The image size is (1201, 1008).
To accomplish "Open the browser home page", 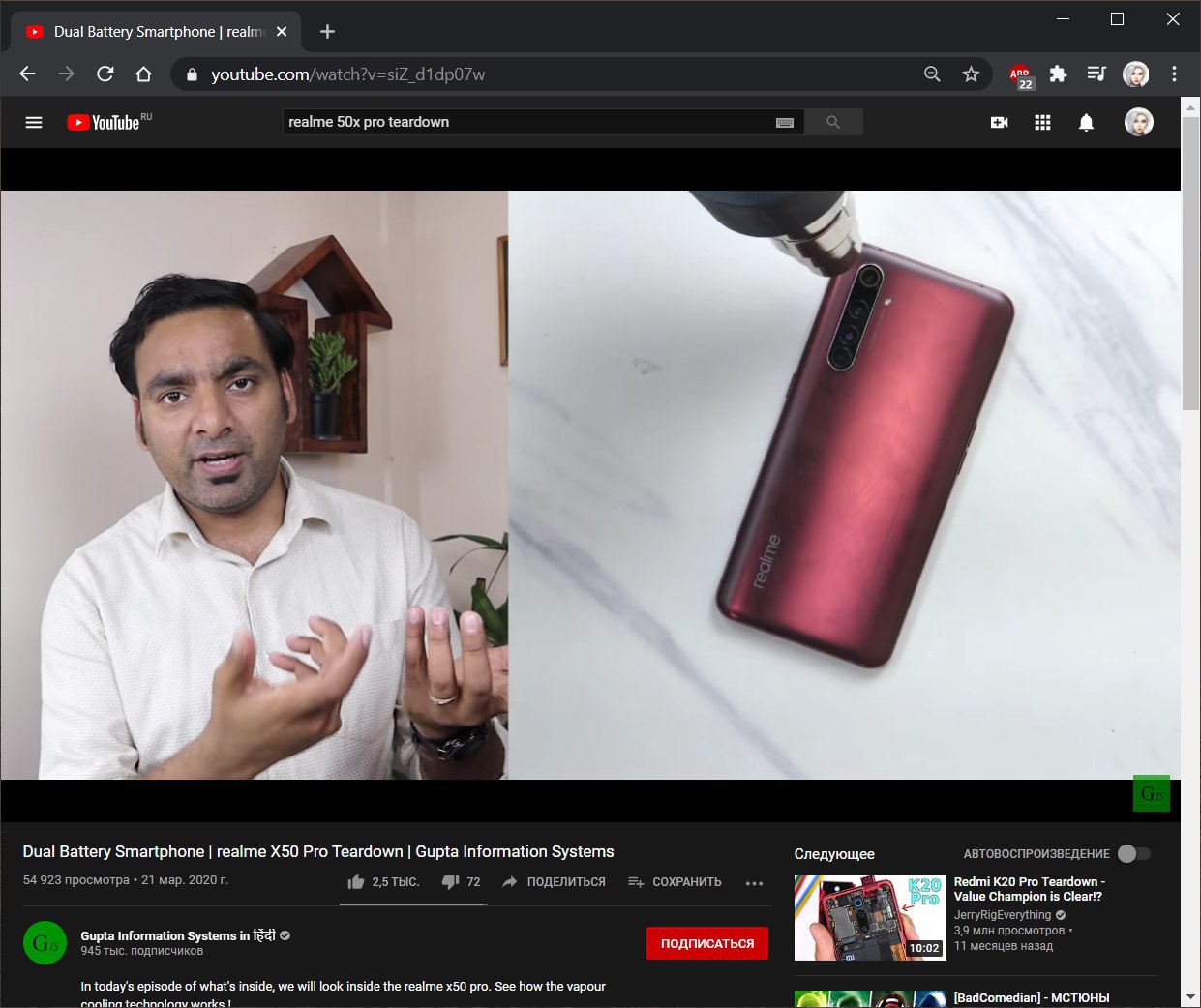I will (x=143, y=74).
